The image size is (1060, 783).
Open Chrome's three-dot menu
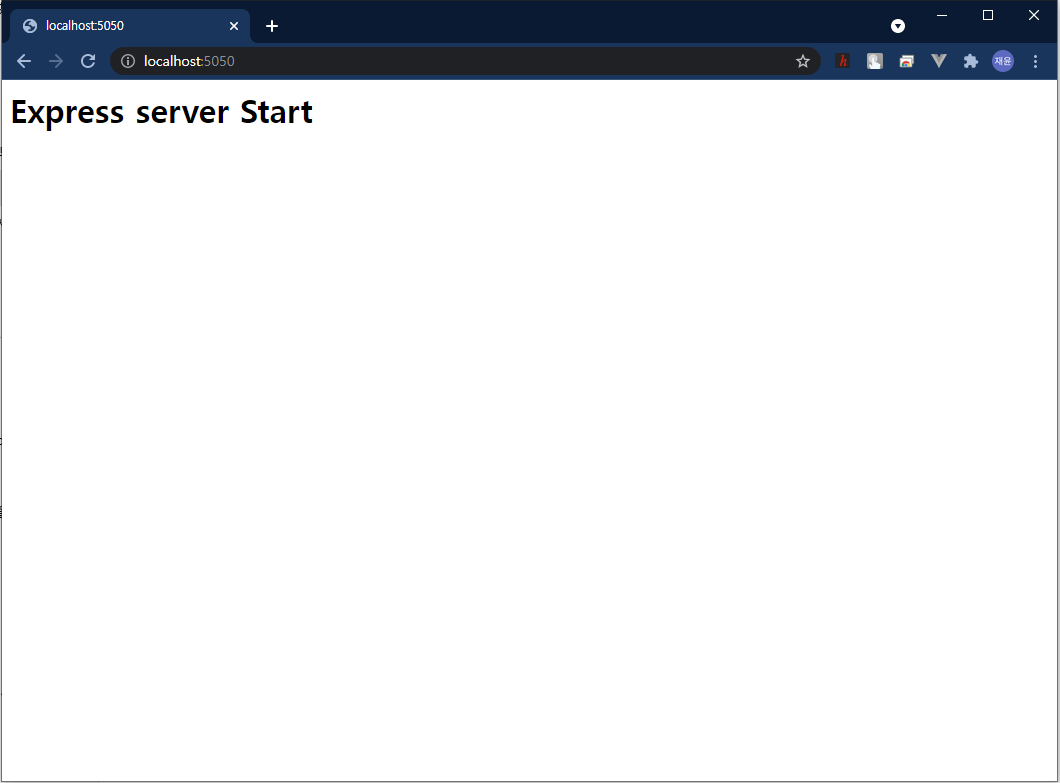pos(1035,62)
